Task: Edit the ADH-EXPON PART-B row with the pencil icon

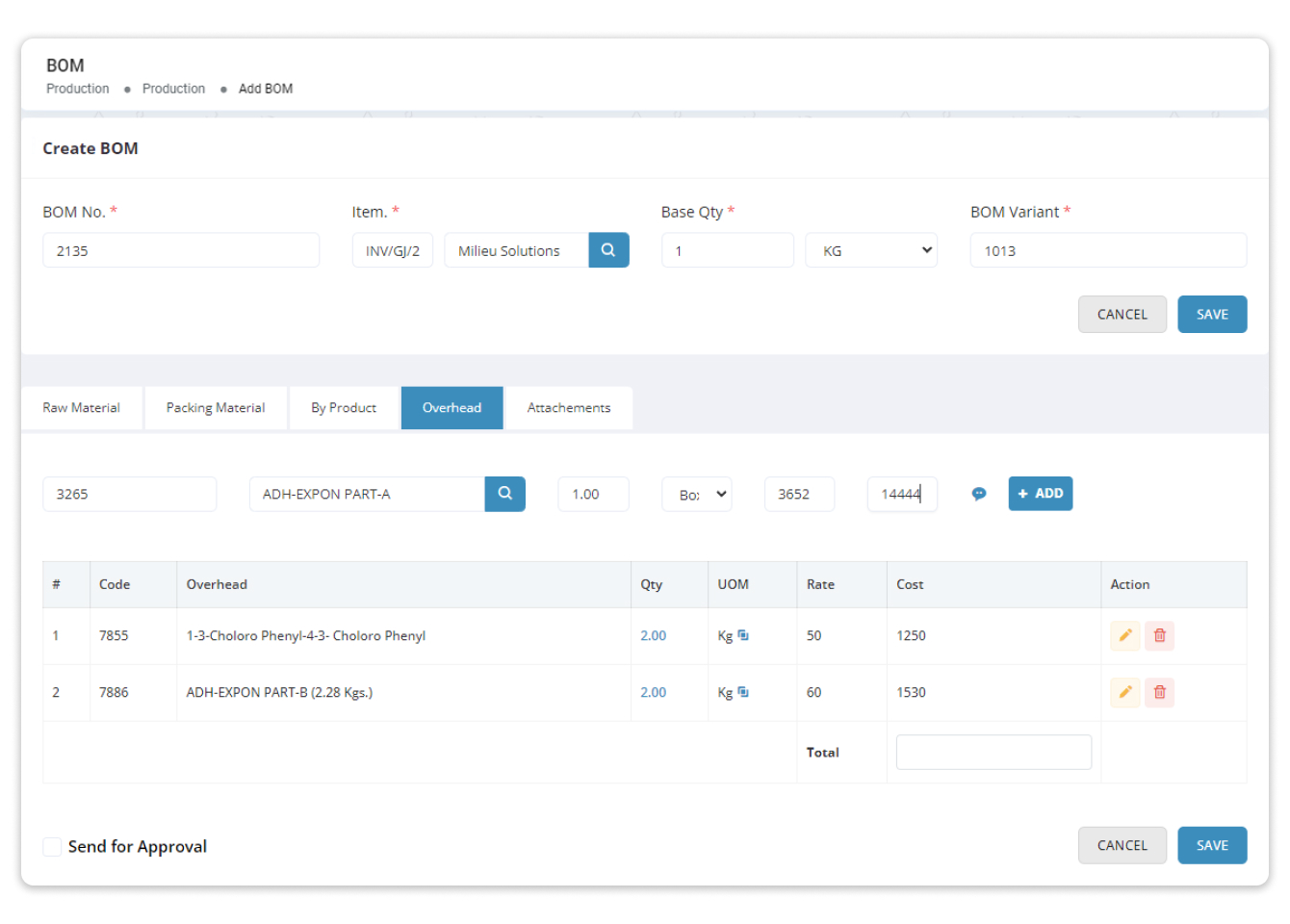Action: pyautogui.click(x=1125, y=692)
